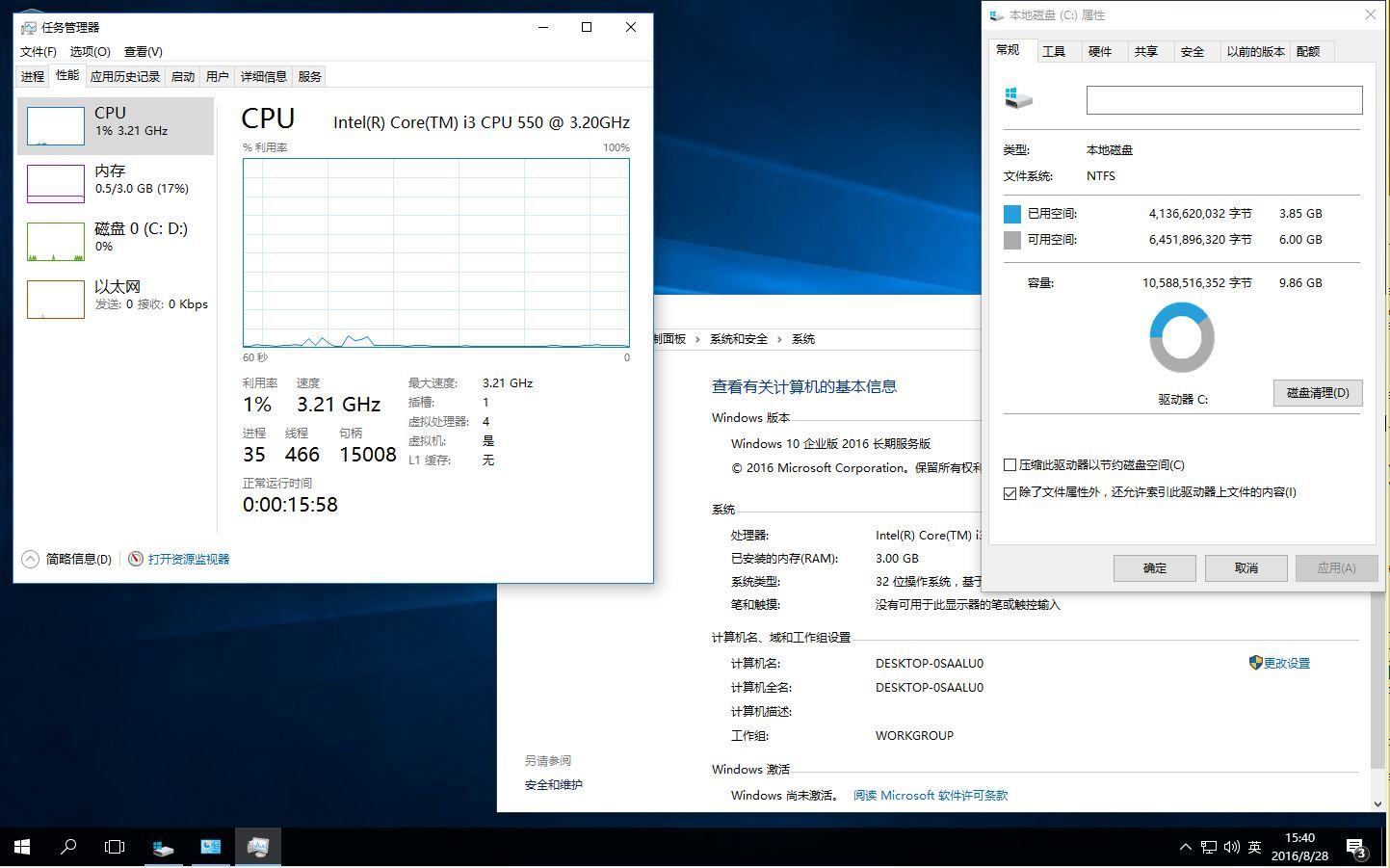Viewport: 1390px width, 868px height.
Task: Click the 更改设置 shield link
Action: tap(1279, 663)
